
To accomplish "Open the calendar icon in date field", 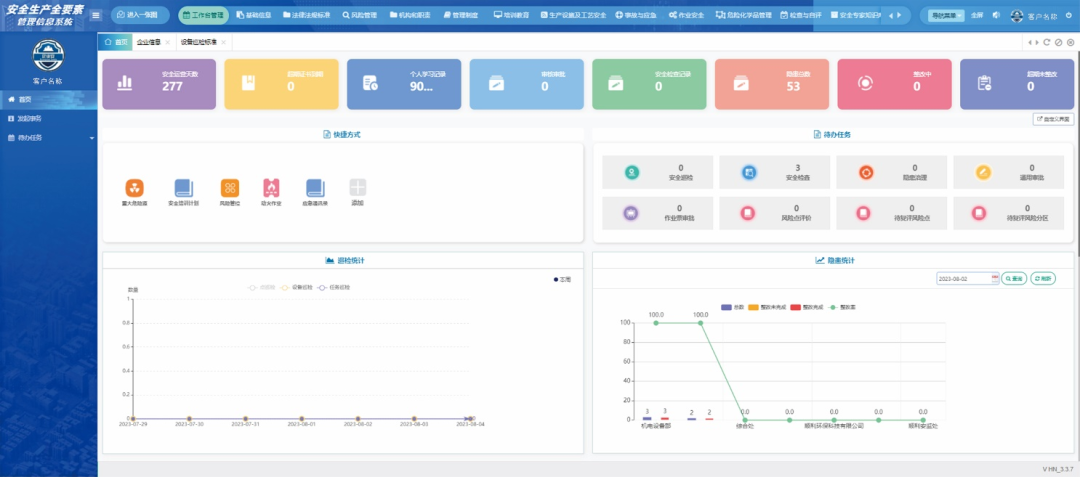I will [x=995, y=279].
